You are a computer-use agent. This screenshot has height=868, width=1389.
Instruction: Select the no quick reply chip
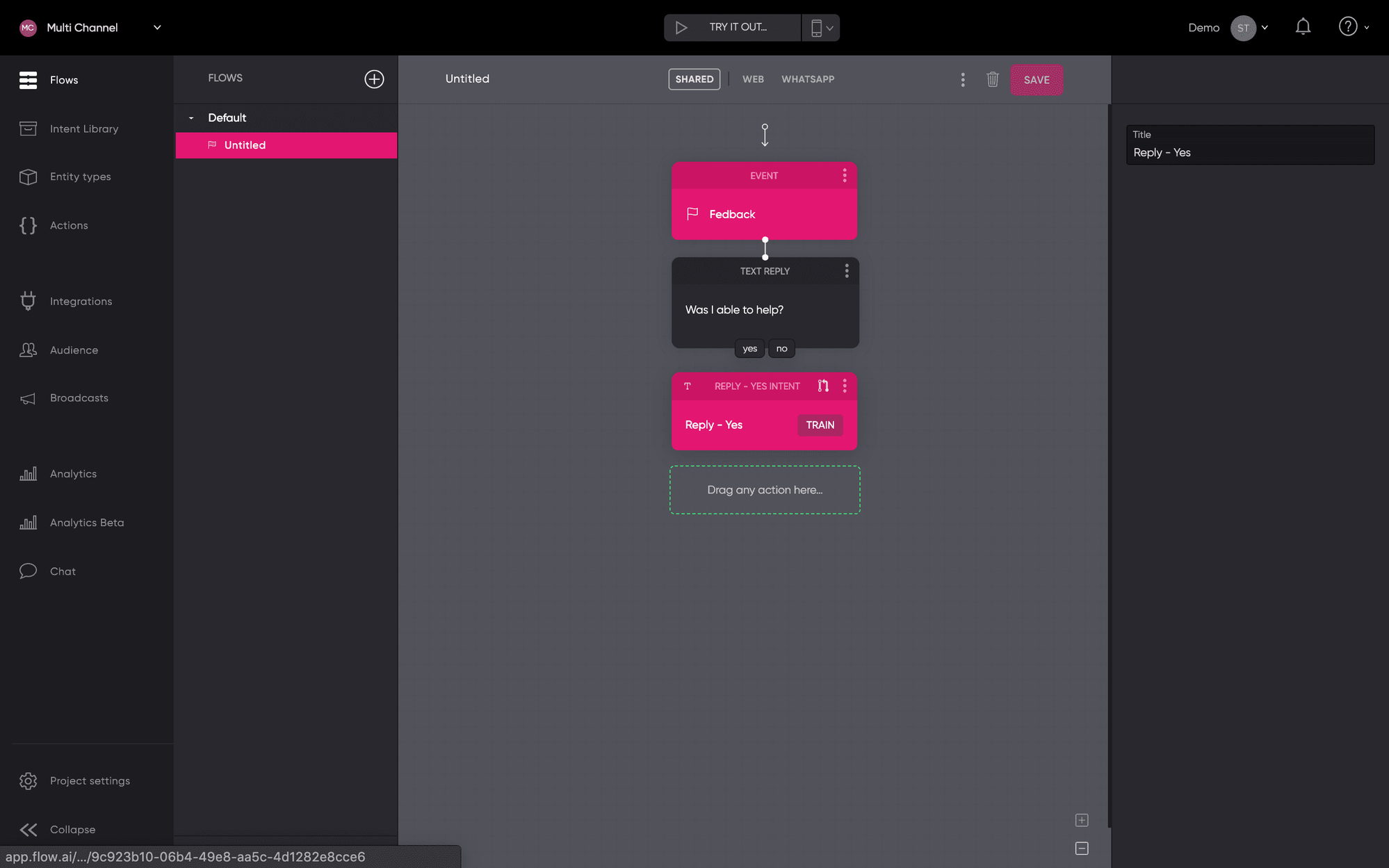pyautogui.click(x=781, y=349)
